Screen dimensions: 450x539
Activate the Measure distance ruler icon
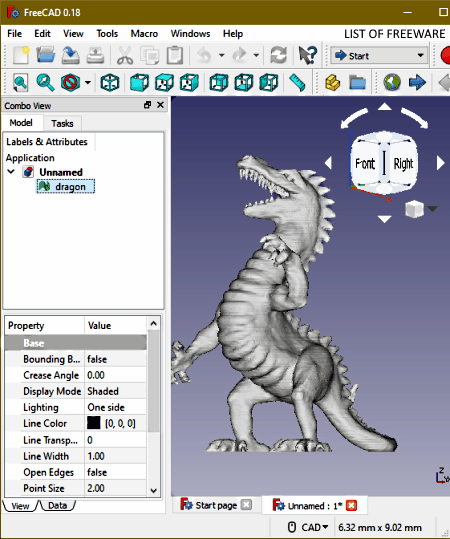click(297, 83)
